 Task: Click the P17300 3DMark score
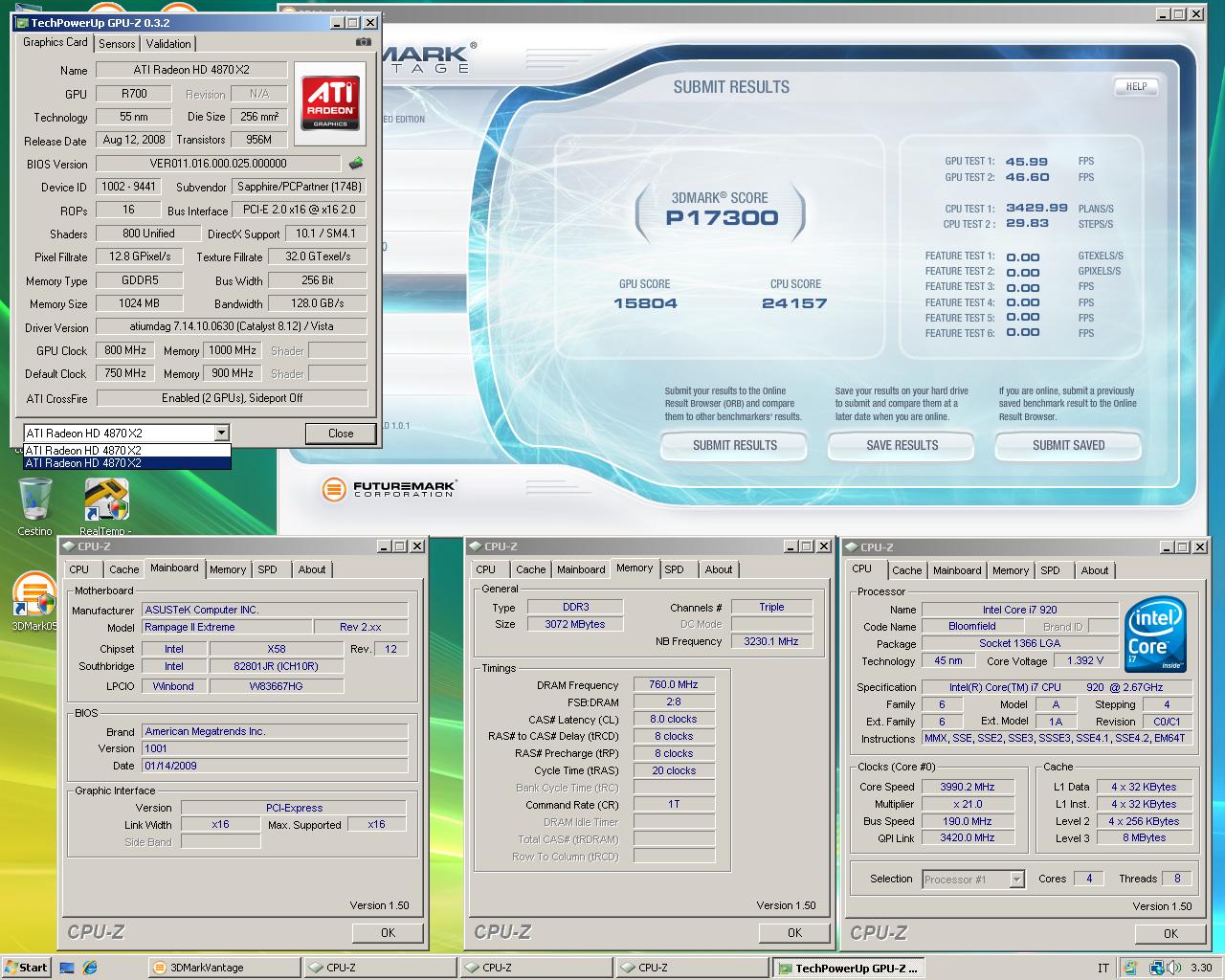click(723, 217)
